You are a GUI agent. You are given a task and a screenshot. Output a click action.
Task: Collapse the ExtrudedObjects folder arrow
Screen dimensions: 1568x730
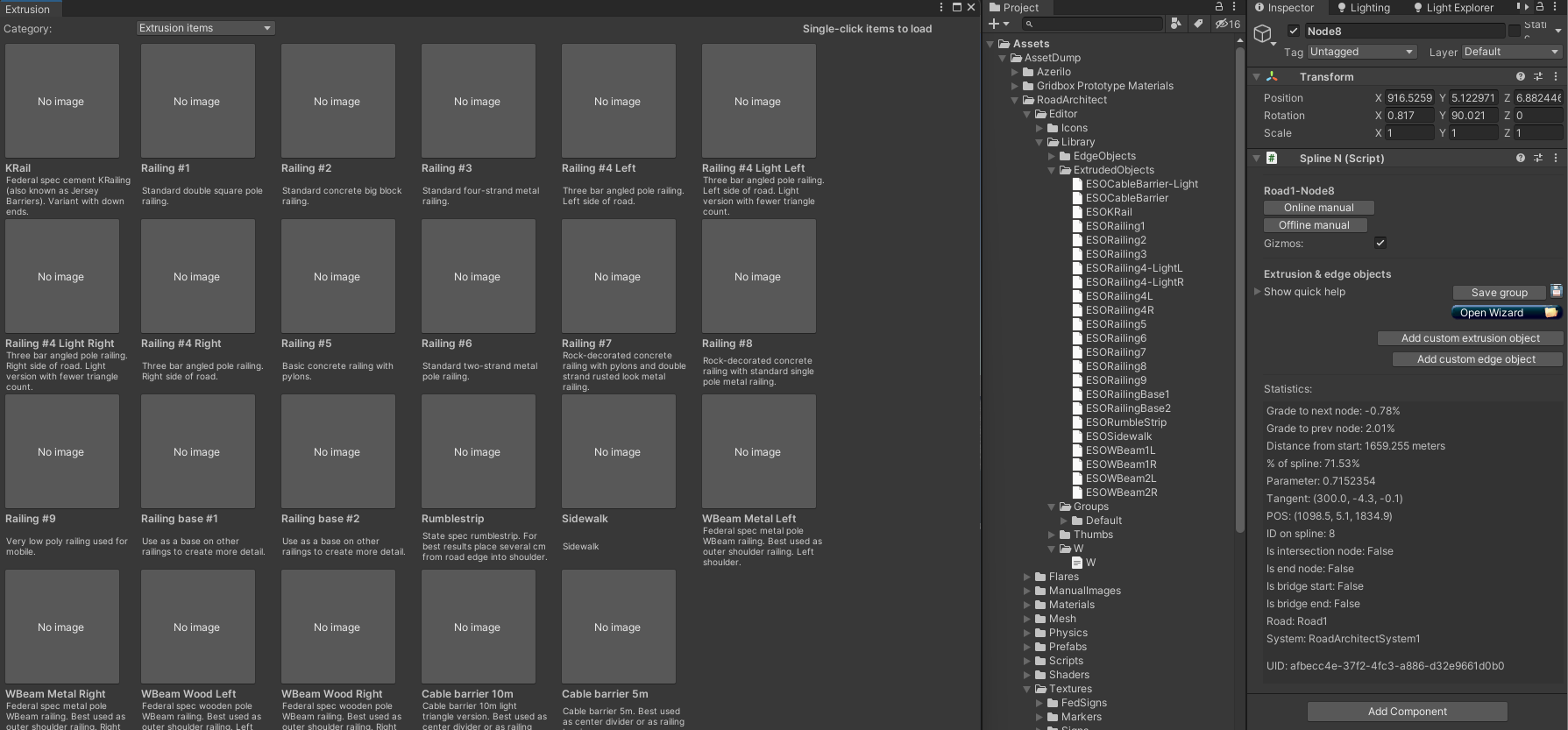tap(1052, 170)
